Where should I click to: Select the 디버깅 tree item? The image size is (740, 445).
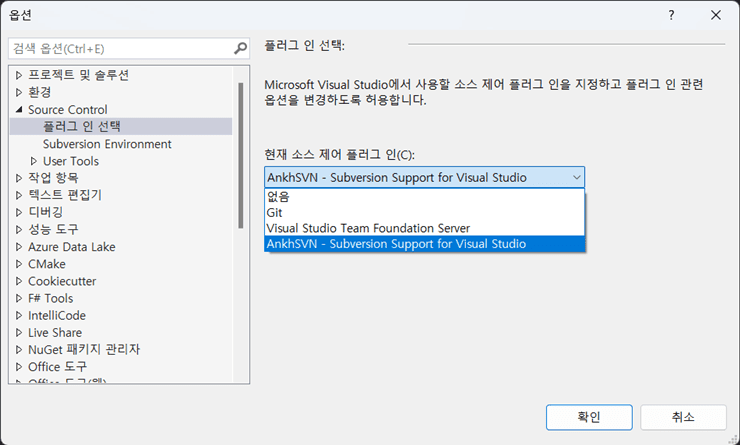[45, 212]
